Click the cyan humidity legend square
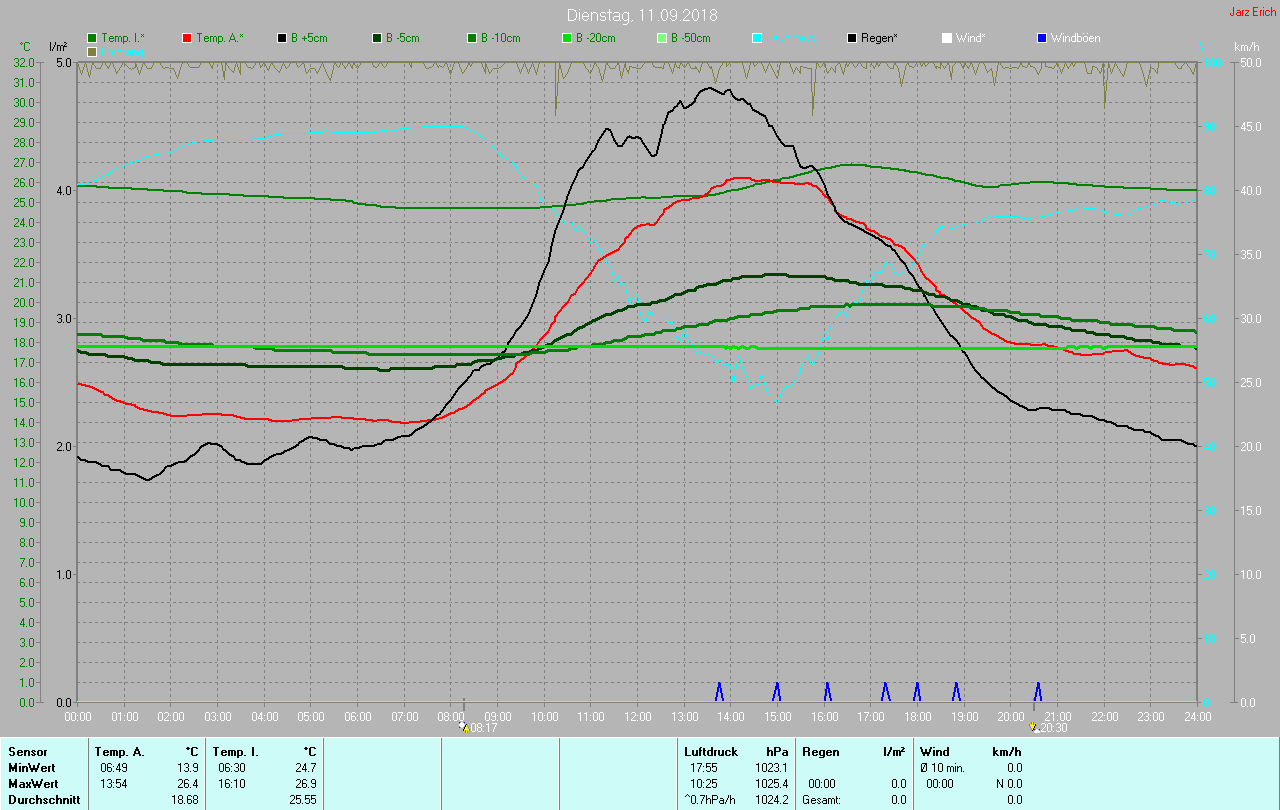The width and height of the screenshot is (1280, 810). coord(757,38)
